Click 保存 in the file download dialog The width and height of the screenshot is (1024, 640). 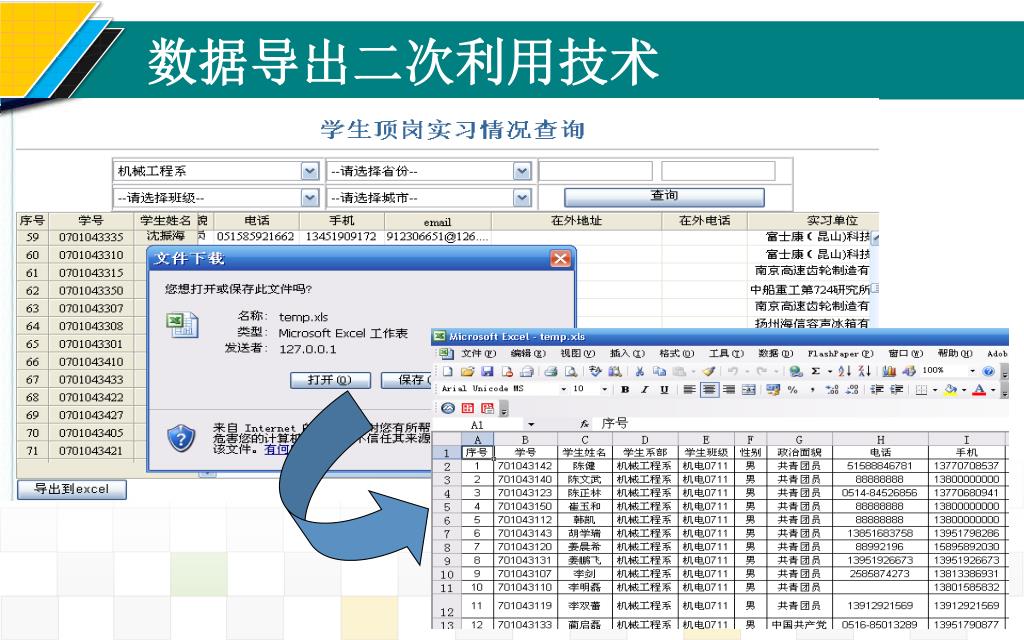coord(408,379)
